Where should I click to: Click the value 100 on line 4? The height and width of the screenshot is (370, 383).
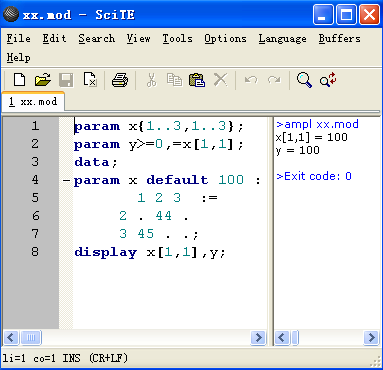[x=231, y=180]
